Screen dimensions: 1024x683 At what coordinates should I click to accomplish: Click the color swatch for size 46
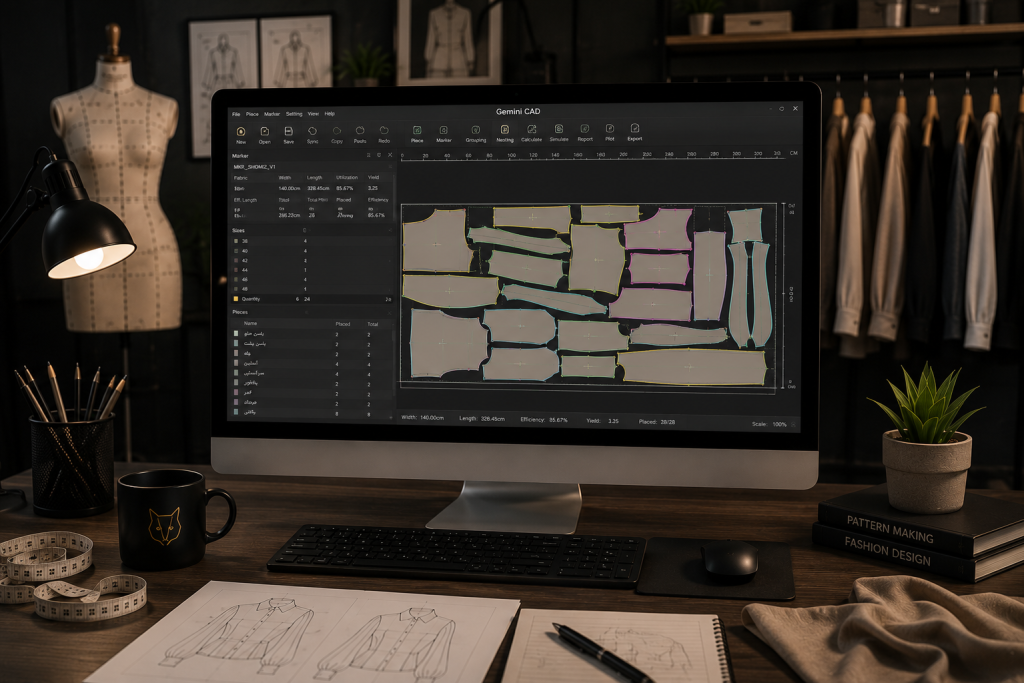(236, 279)
